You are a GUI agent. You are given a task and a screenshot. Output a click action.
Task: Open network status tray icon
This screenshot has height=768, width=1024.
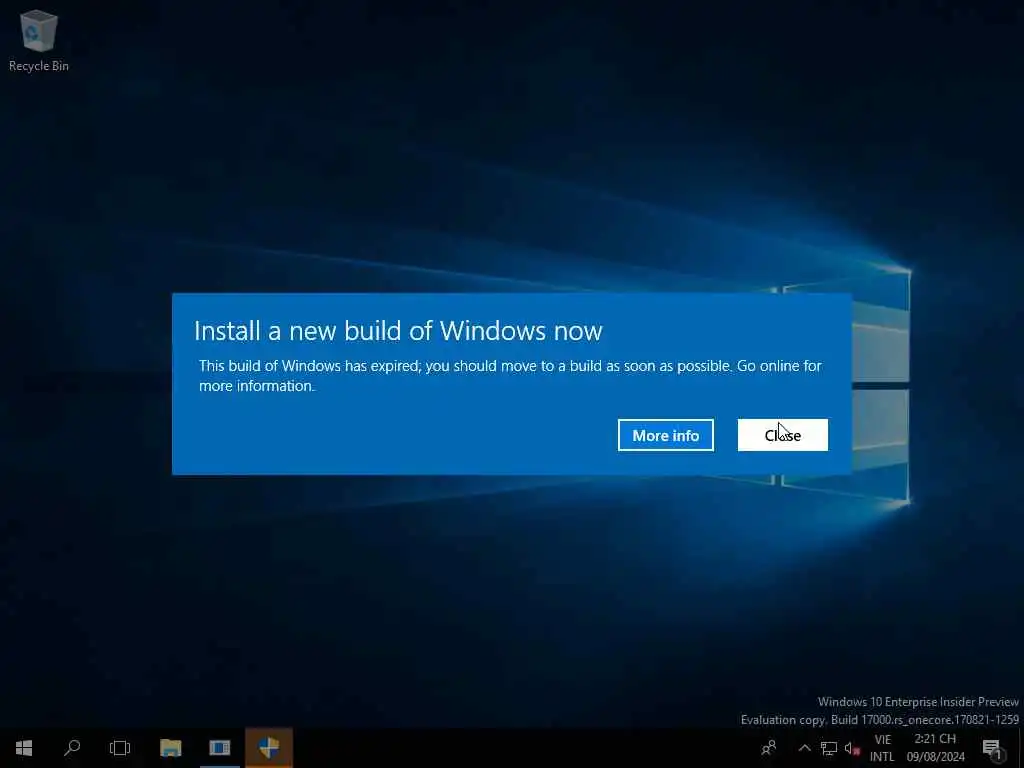(x=829, y=748)
